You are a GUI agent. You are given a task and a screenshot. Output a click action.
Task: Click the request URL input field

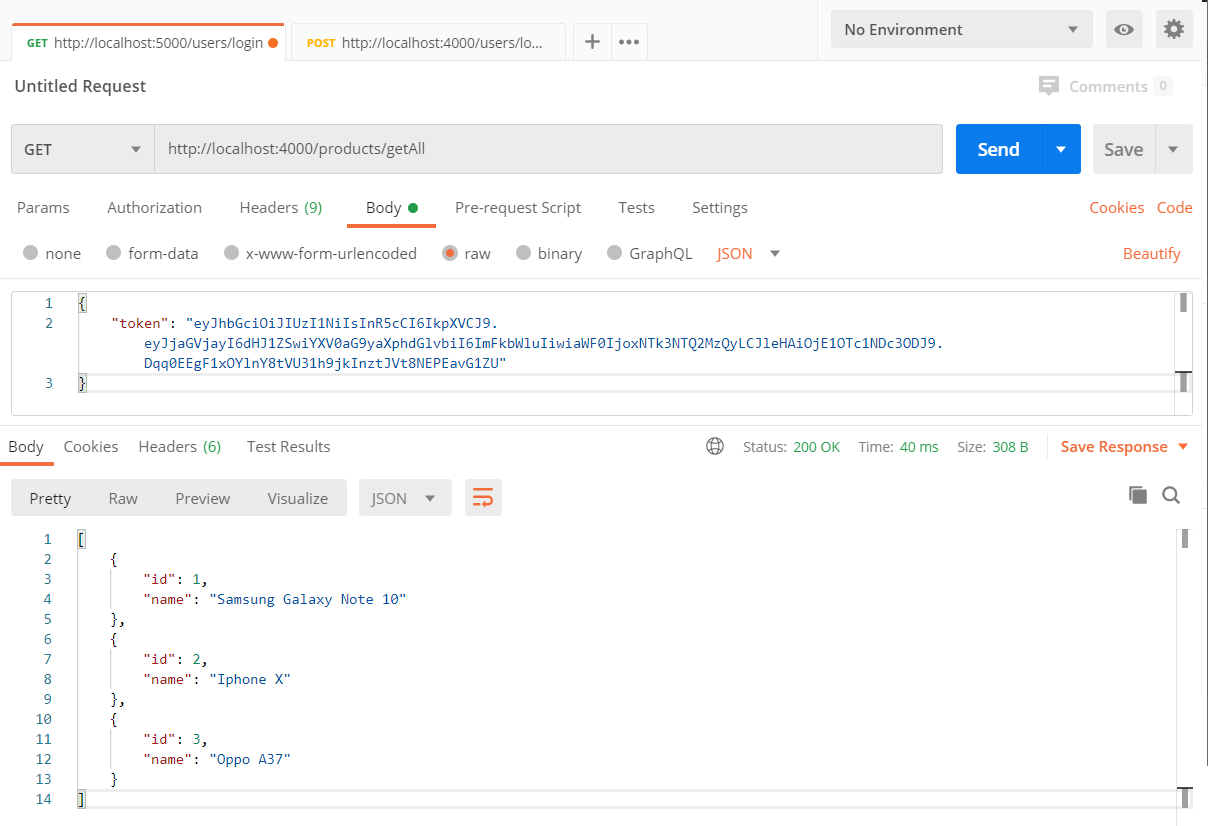pyautogui.click(x=548, y=149)
